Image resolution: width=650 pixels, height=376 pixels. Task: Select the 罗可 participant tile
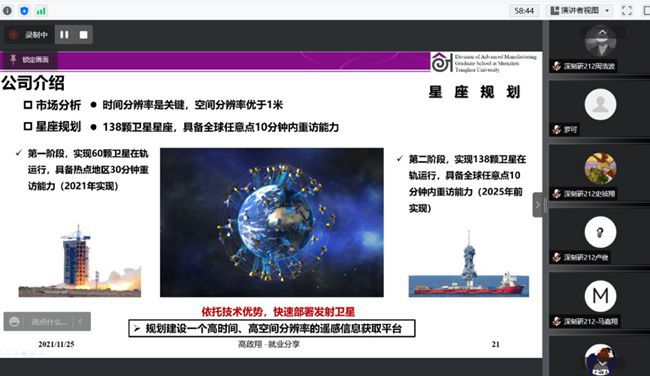point(599,109)
